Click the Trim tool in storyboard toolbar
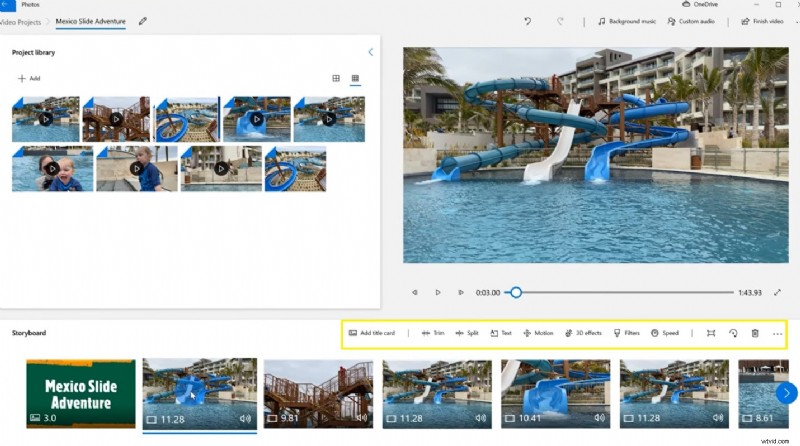The width and height of the screenshot is (800, 446). coord(432,333)
